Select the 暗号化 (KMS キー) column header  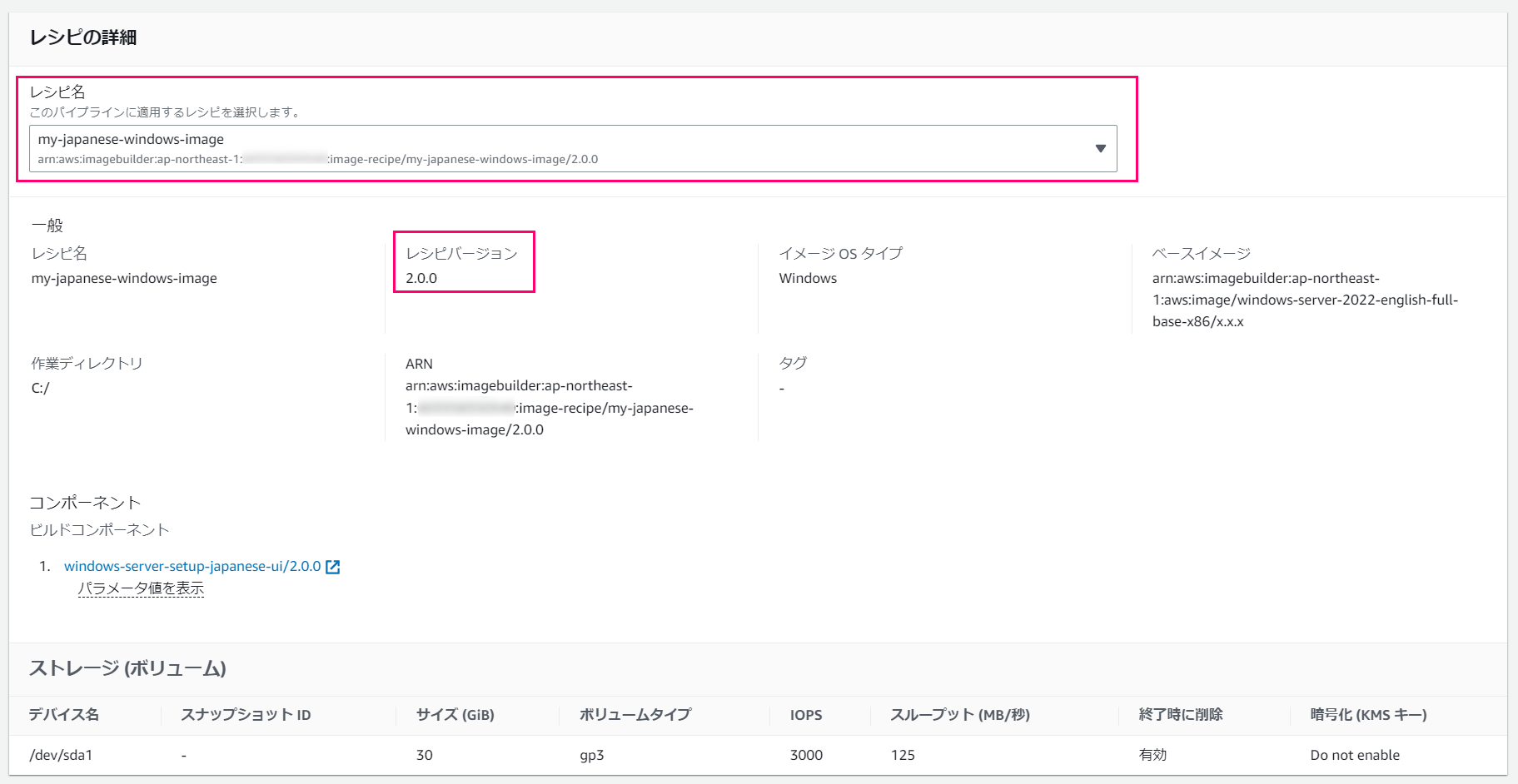(x=1368, y=715)
